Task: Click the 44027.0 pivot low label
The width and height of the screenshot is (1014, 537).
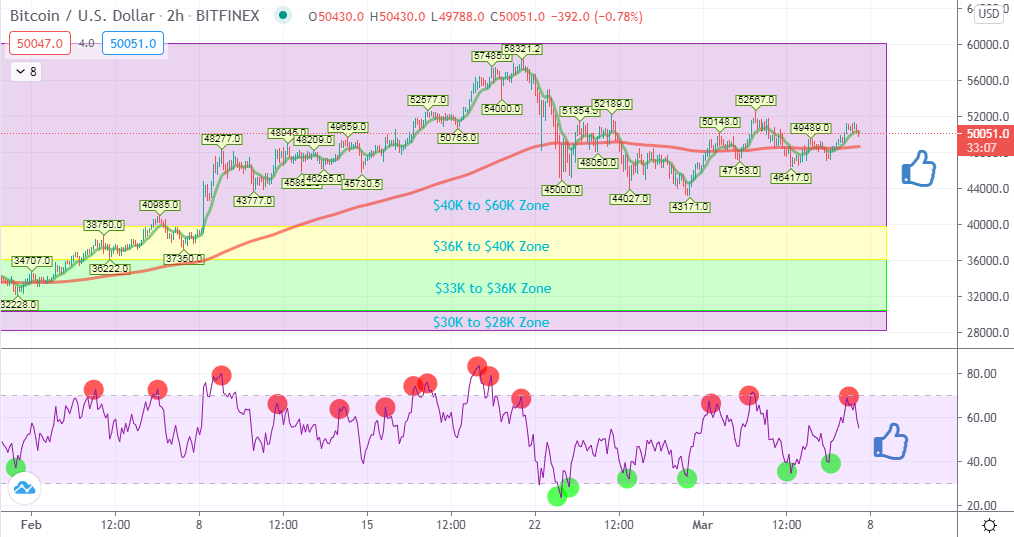Action: (x=630, y=199)
